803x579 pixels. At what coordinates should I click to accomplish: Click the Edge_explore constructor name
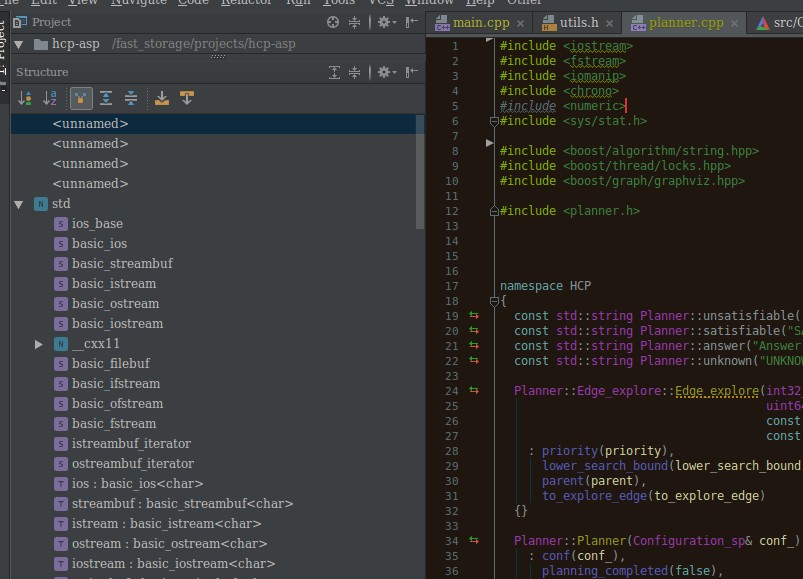point(716,391)
